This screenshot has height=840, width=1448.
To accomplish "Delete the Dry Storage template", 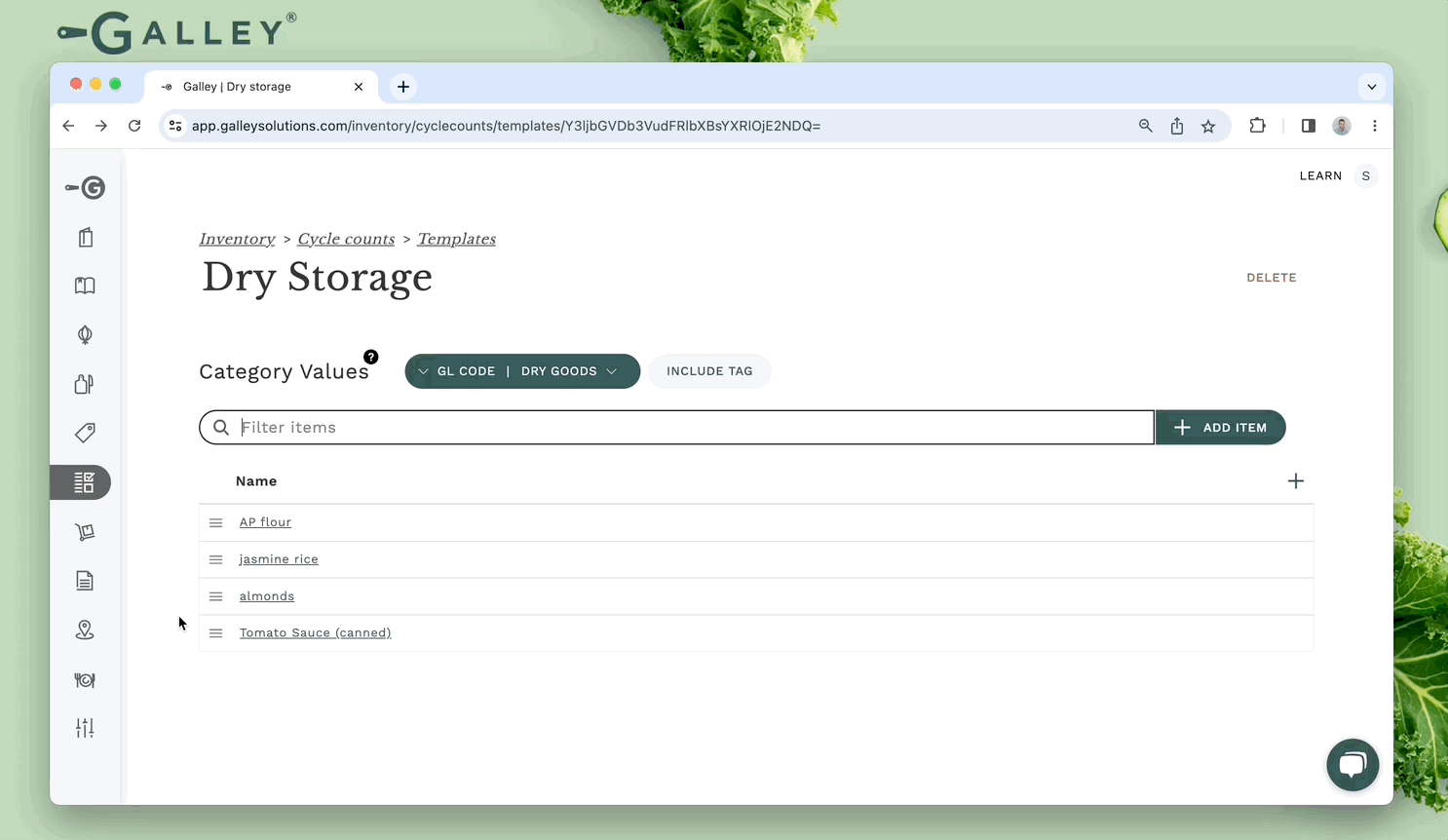I will [x=1271, y=278].
